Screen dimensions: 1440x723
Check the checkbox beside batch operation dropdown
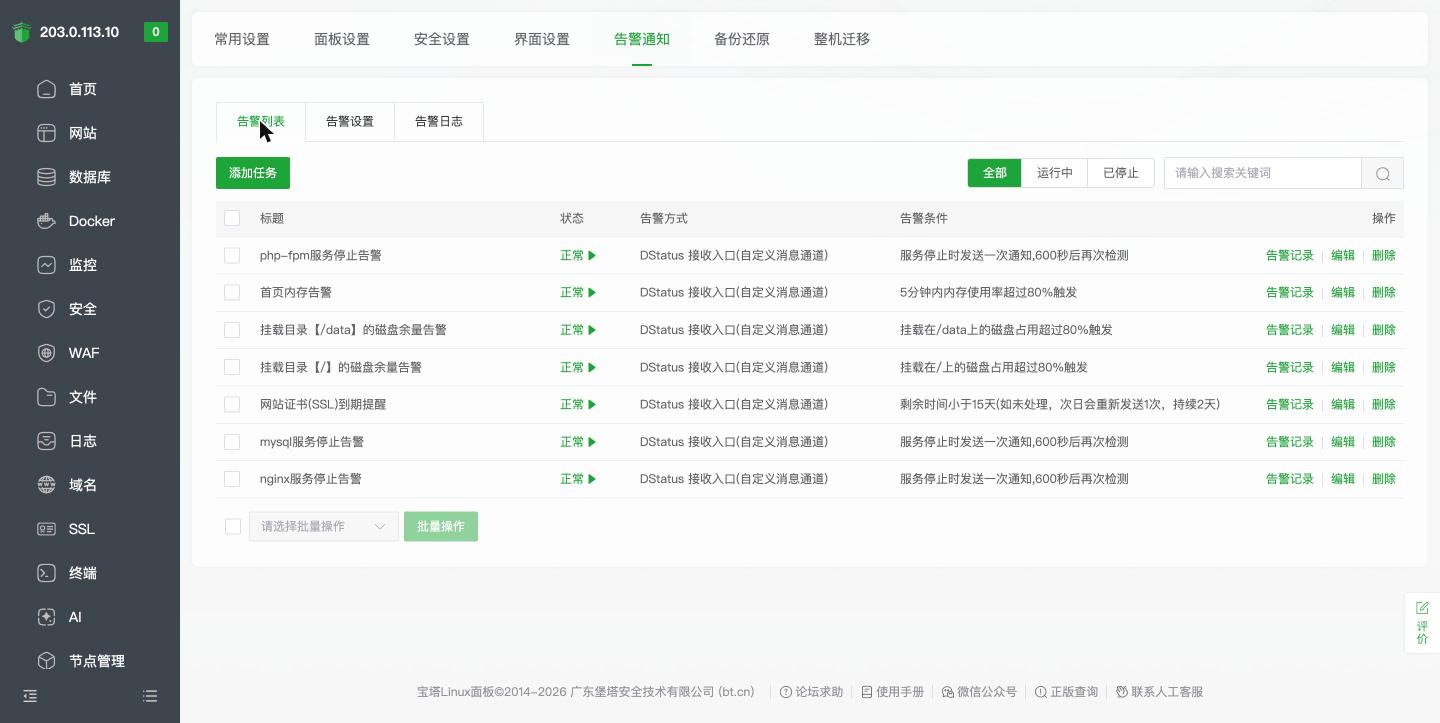[x=233, y=526]
